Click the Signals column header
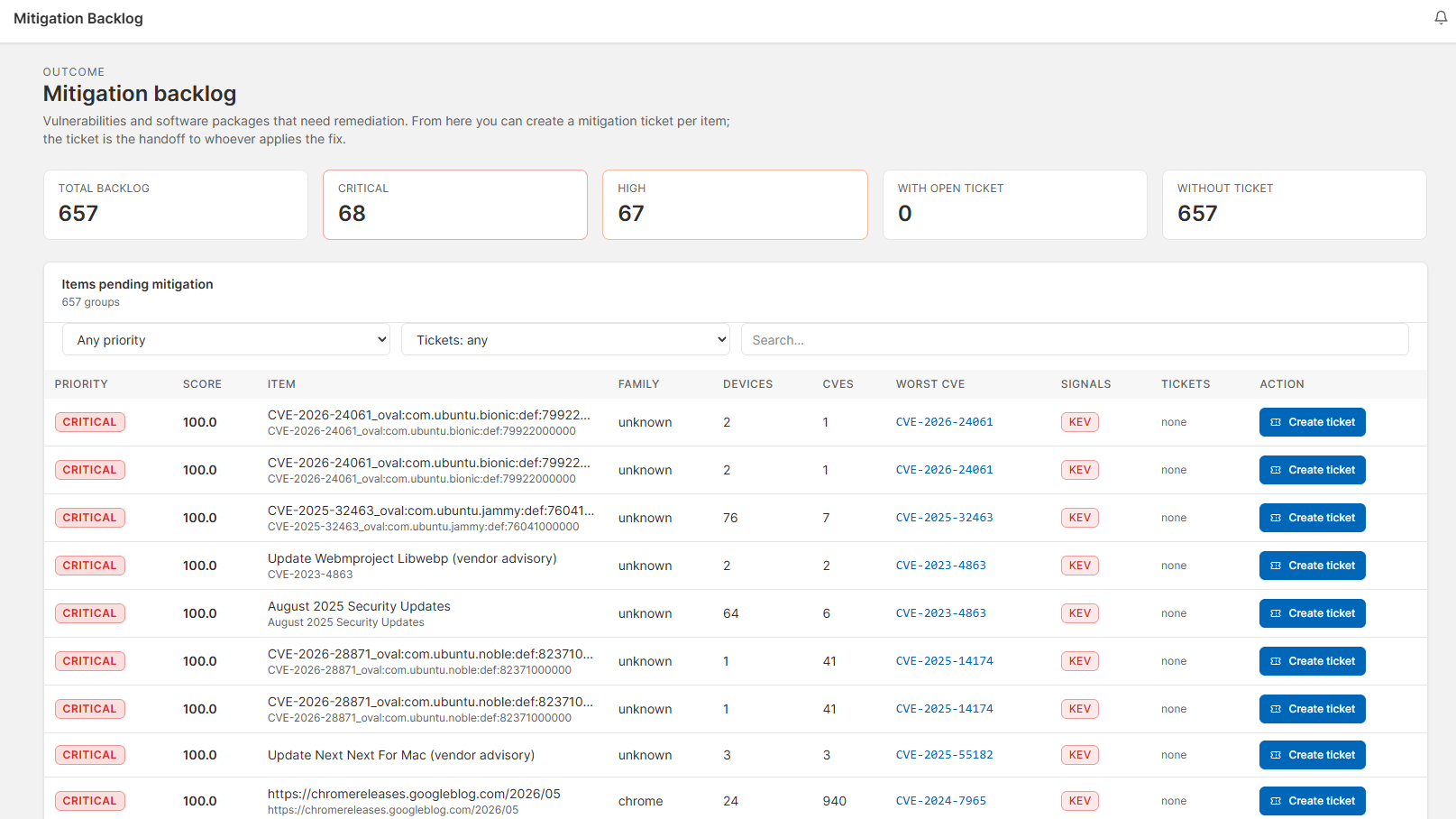The width and height of the screenshot is (1456, 819). (1085, 384)
